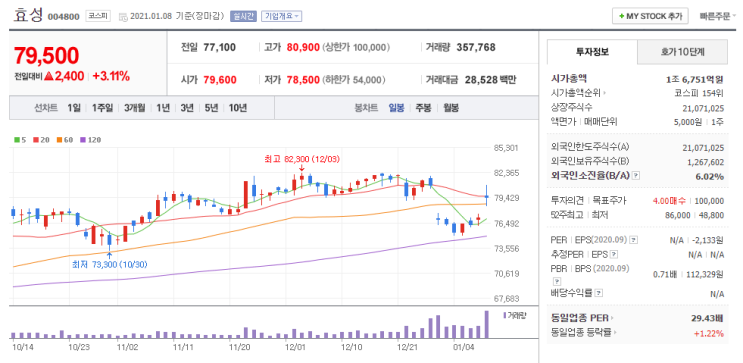Click the 29.43배 sector PER value

pyautogui.click(x=707, y=318)
